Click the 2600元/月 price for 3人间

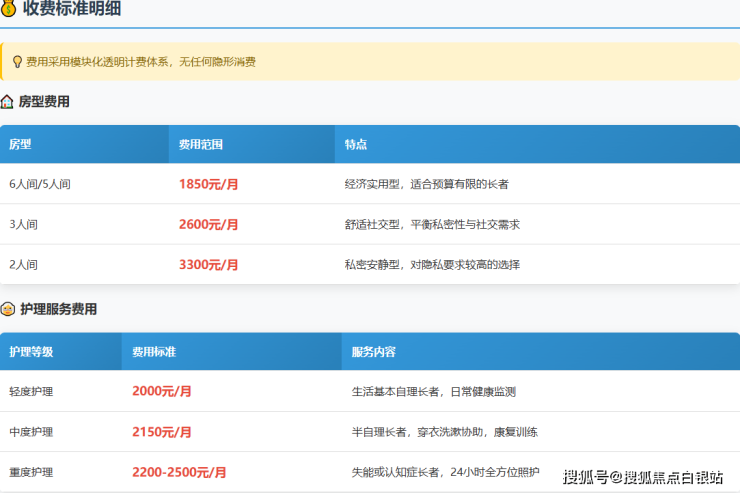(208, 225)
